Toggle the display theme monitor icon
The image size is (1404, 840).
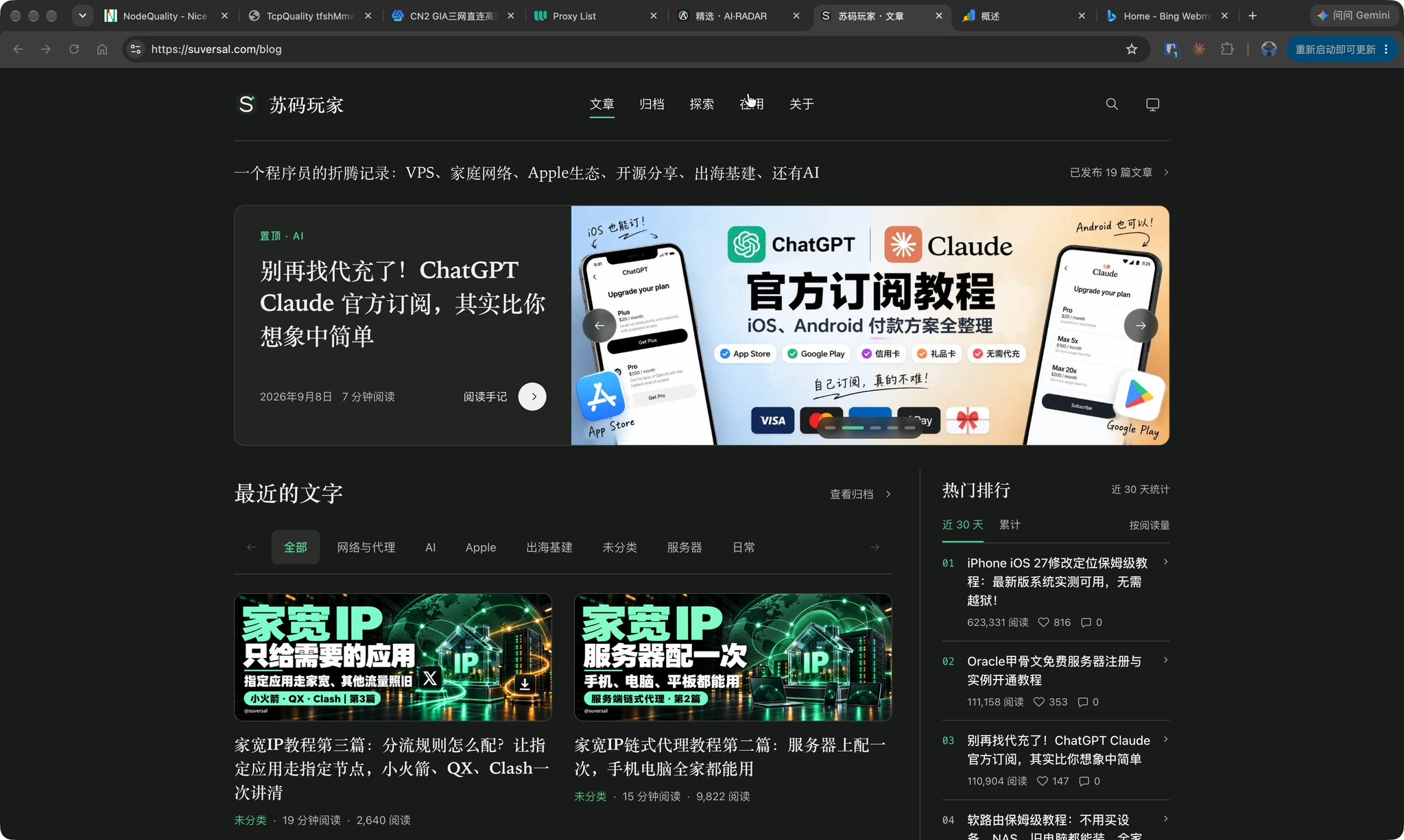(1153, 104)
